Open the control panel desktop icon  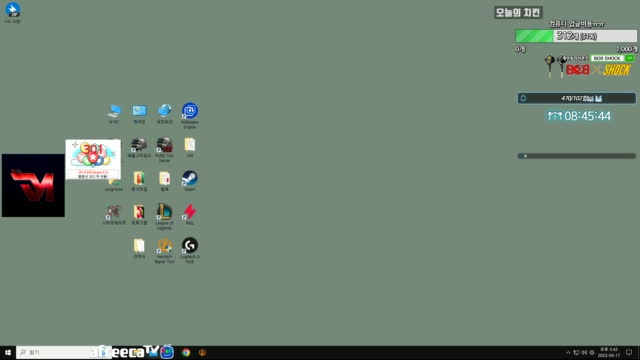point(139,113)
